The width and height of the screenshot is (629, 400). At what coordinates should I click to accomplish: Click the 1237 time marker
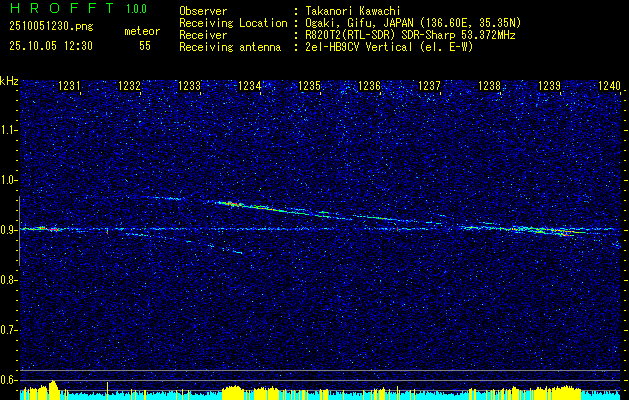(x=429, y=85)
